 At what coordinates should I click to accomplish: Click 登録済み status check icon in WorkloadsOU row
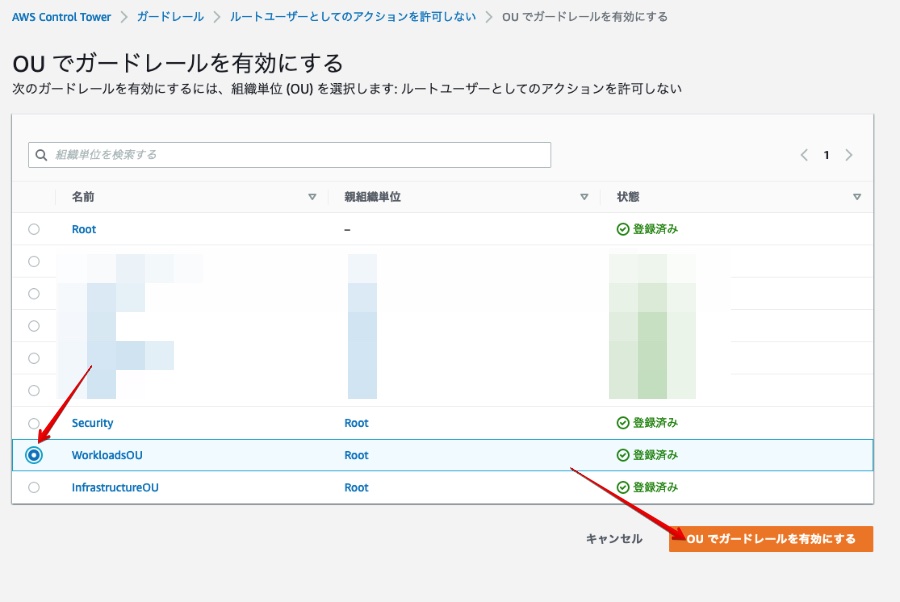(x=623, y=455)
